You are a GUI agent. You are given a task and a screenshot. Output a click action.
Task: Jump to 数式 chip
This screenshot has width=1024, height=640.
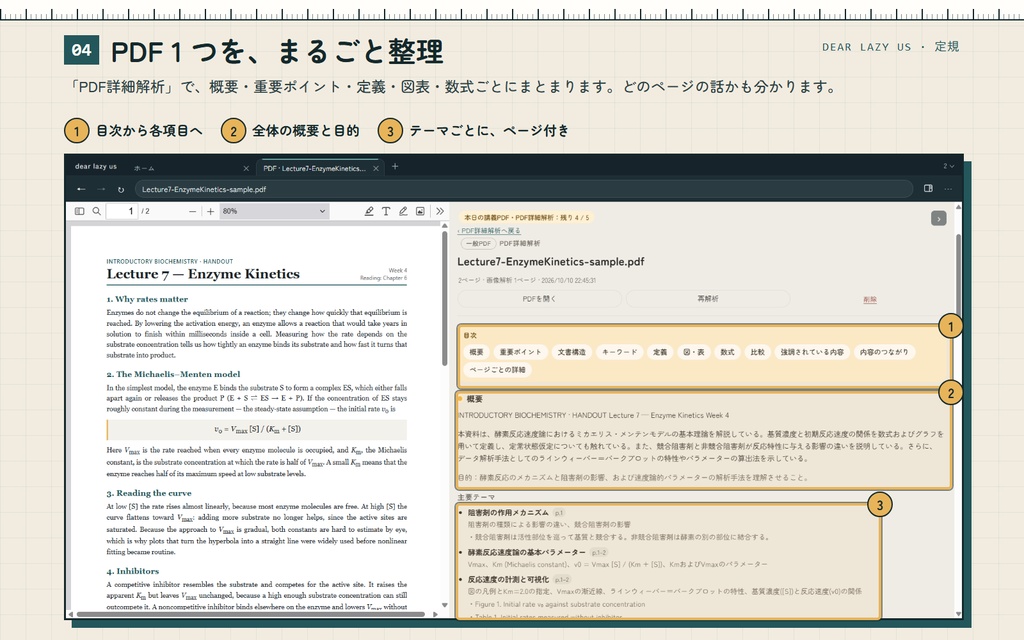(728, 352)
